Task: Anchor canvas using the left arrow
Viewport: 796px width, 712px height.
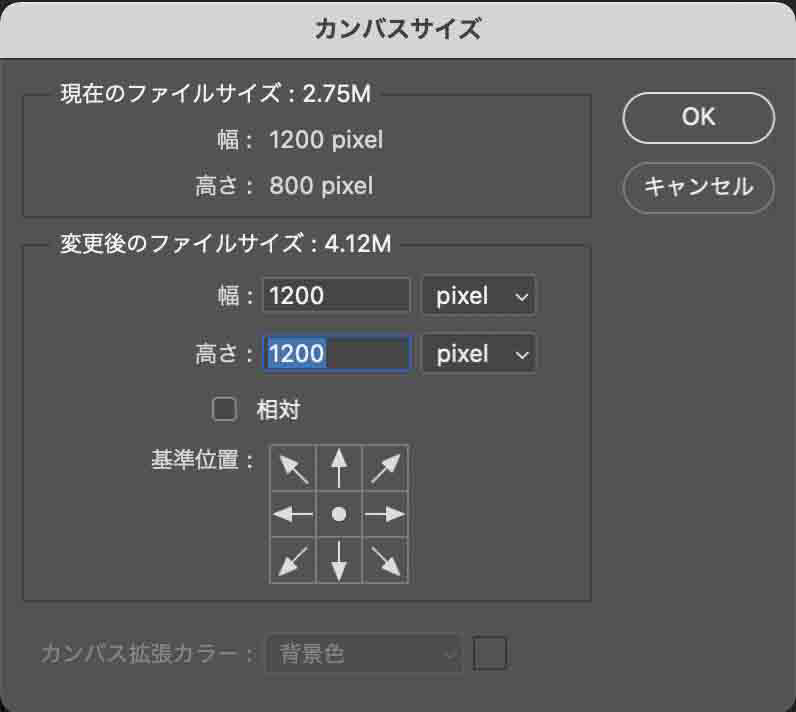Action: point(293,514)
